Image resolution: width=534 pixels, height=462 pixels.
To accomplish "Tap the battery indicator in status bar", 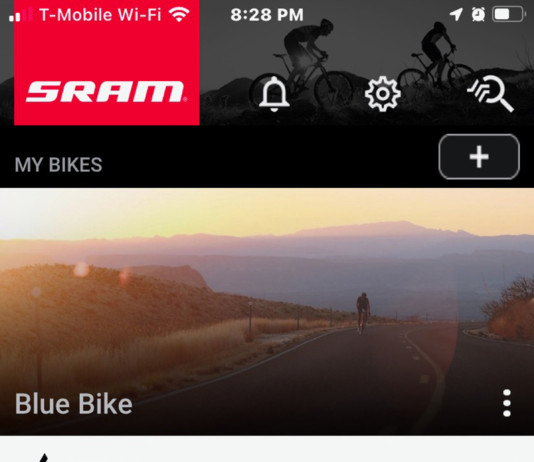I will pos(508,15).
